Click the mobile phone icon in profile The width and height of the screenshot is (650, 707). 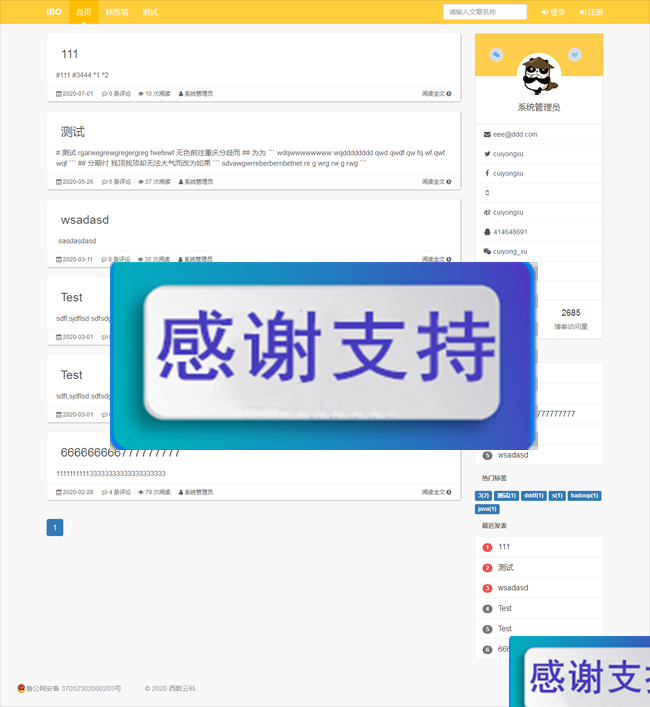(487, 193)
